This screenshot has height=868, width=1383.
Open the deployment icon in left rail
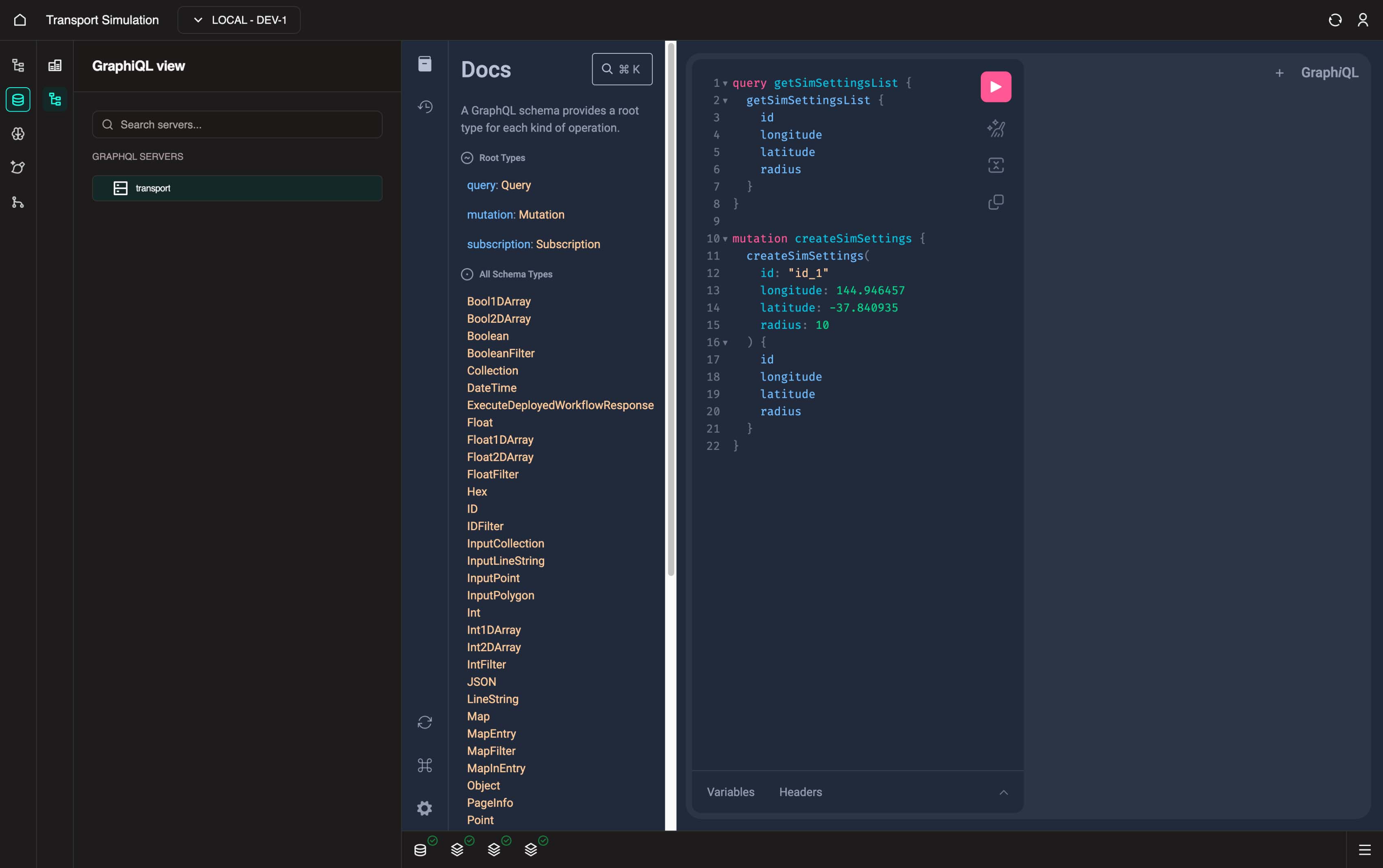point(18,167)
